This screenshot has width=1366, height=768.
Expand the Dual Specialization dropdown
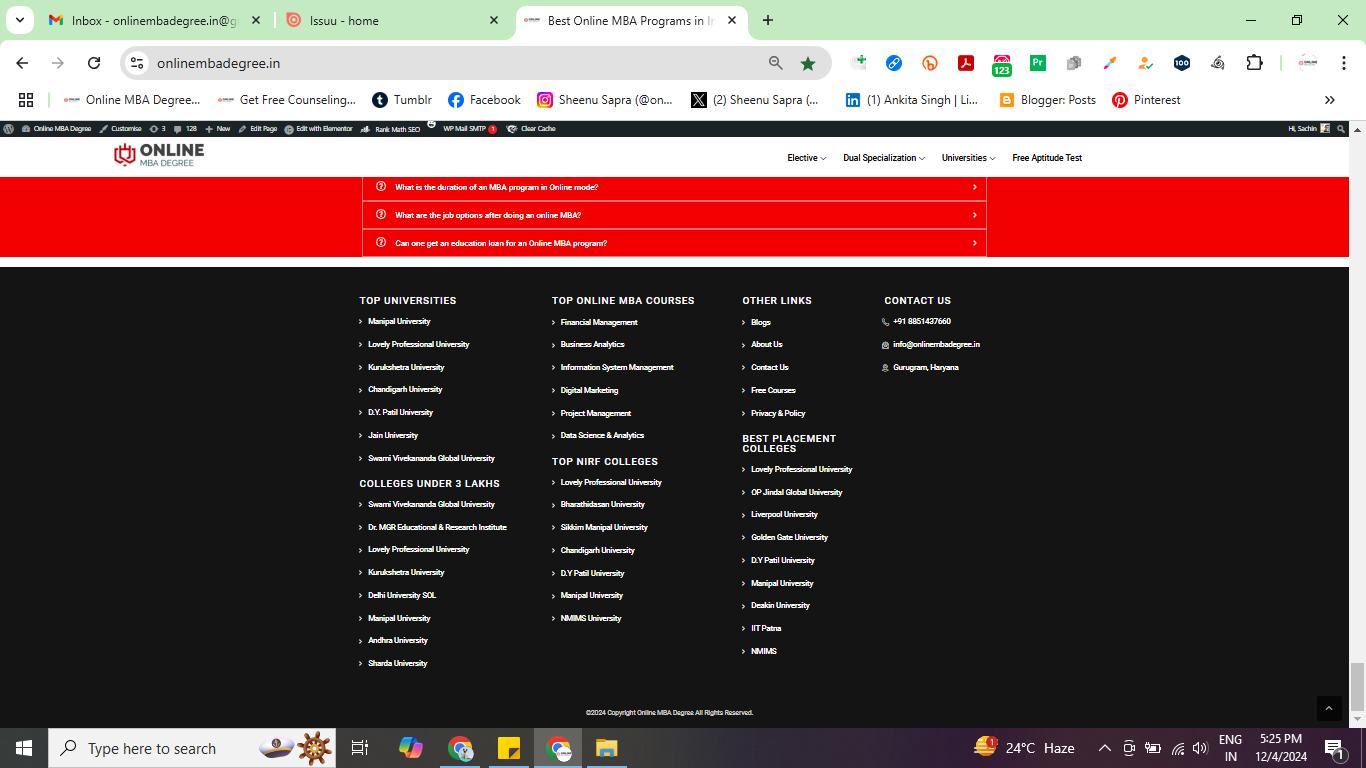[x=884, y=158]
